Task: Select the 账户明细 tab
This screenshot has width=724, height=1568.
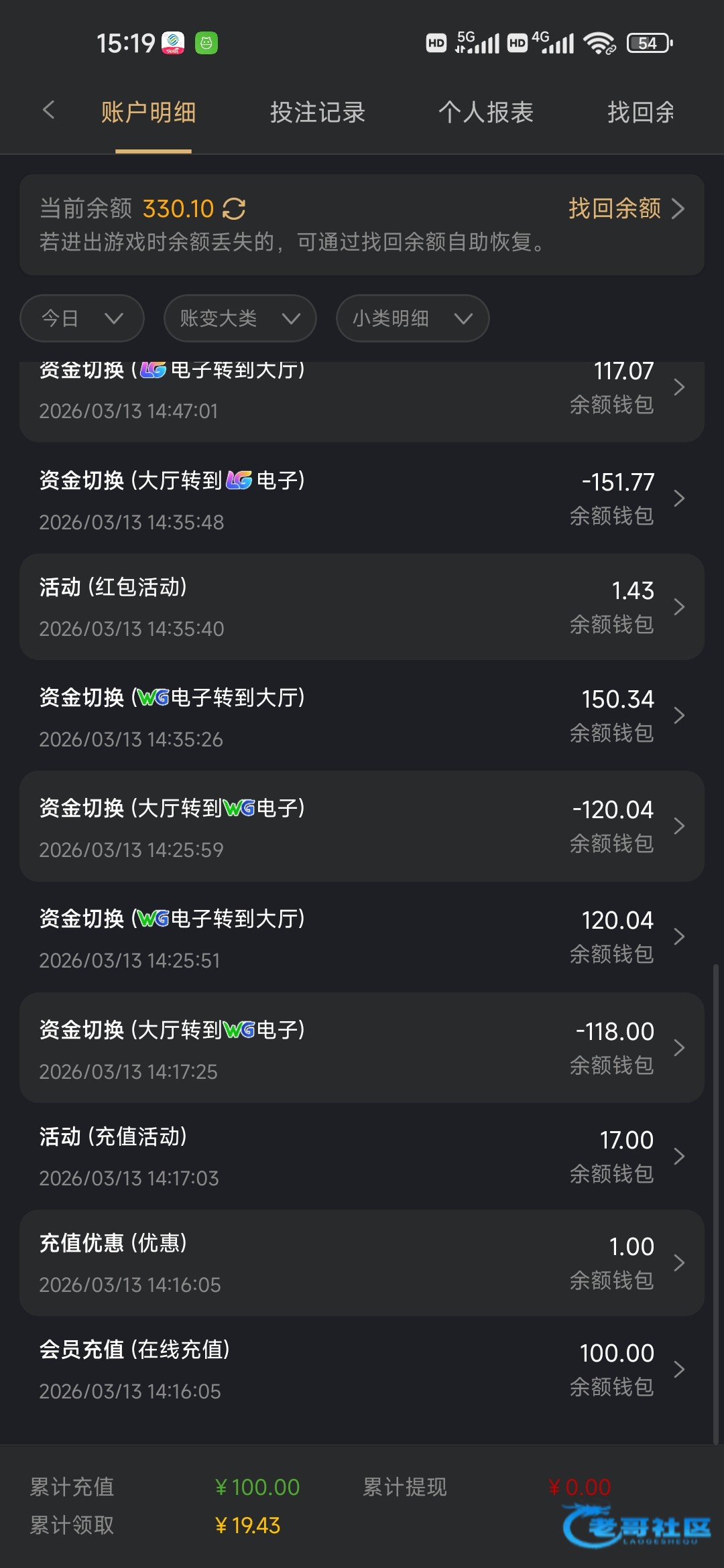Action: (x=149, y=113)
